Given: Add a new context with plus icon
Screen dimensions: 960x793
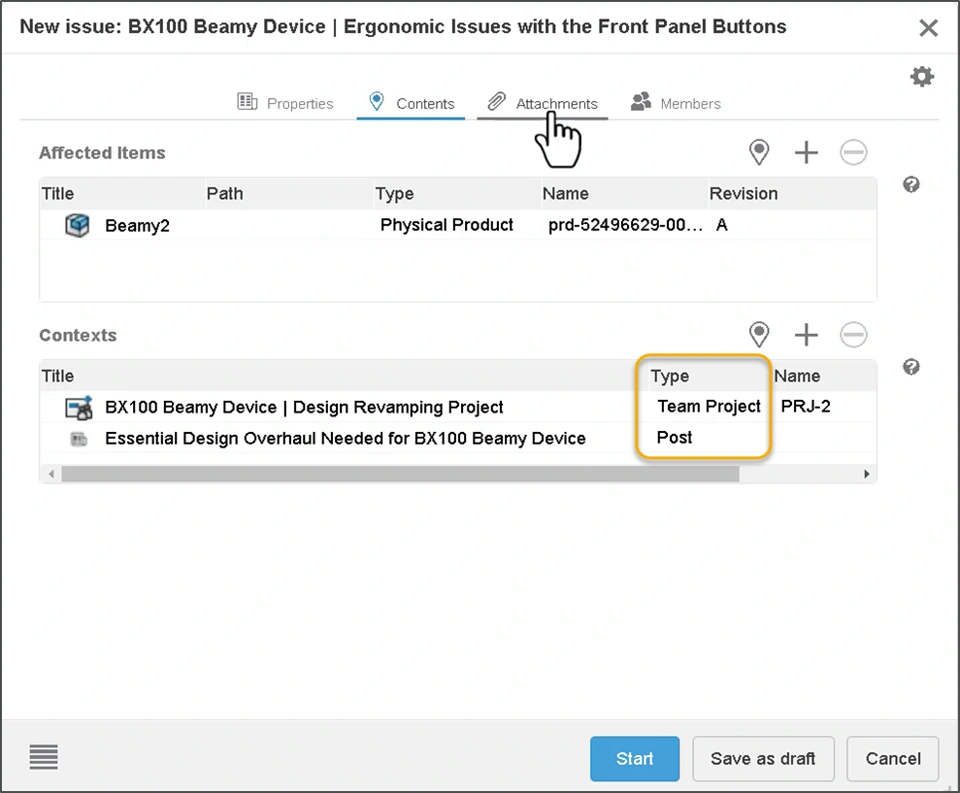Looking at the screenshot, I should coord(806,334).
